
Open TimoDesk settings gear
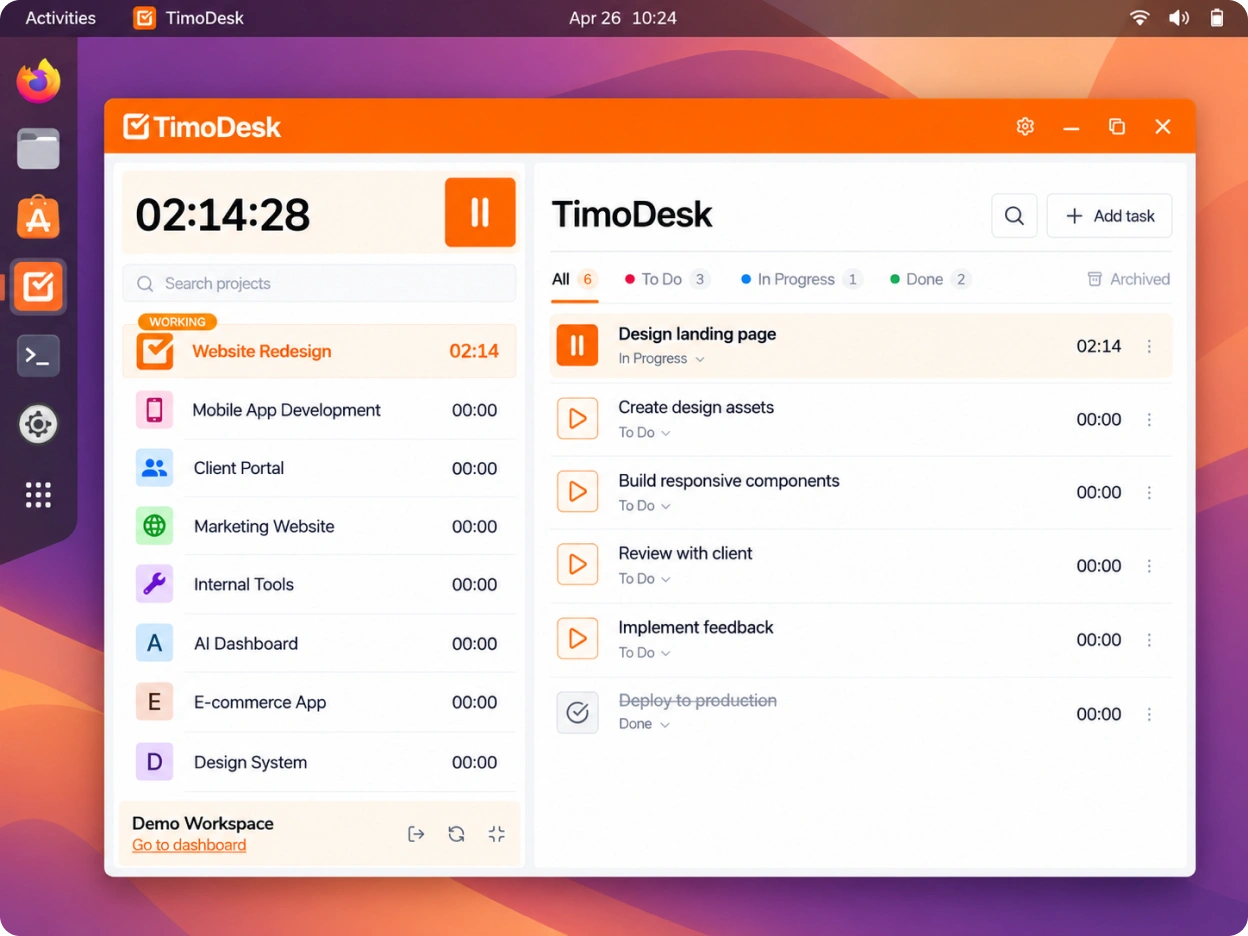[1025, 126]
